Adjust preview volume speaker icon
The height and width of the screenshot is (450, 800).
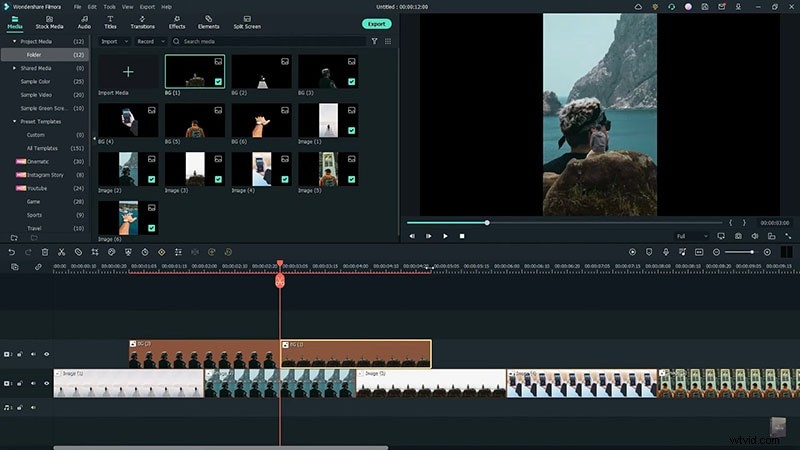(755, 236)
